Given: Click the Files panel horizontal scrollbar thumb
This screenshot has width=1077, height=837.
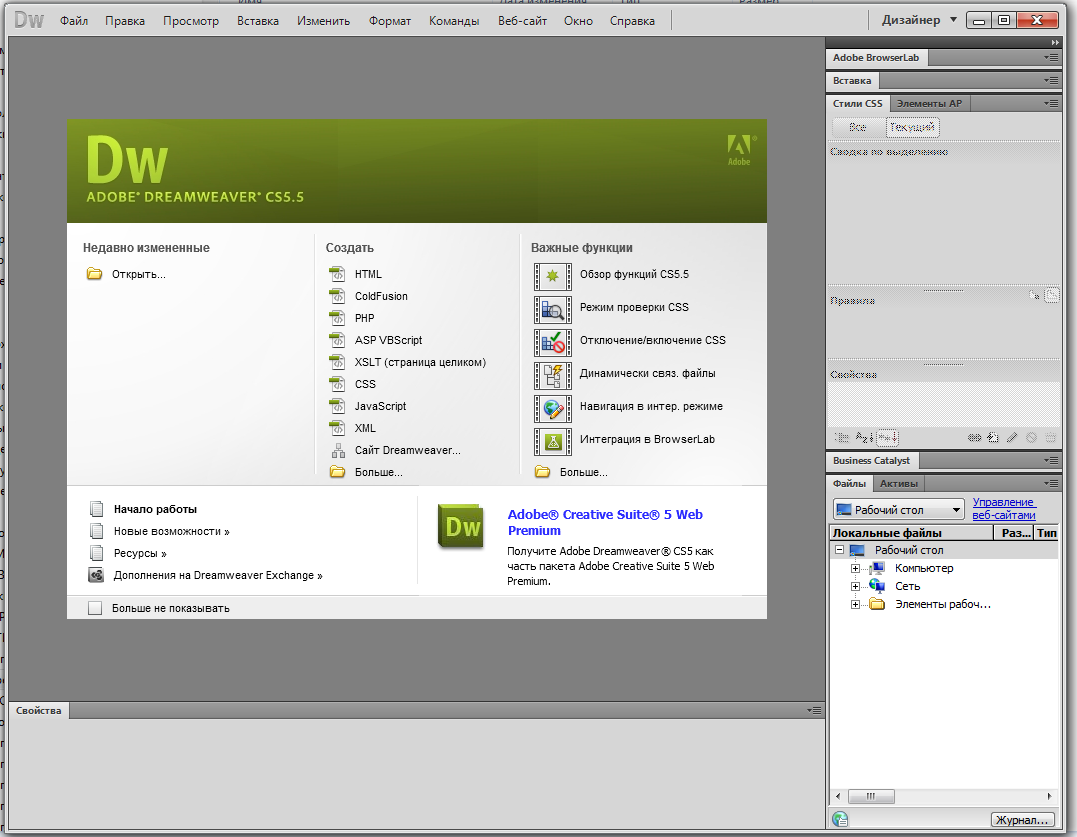Looking at the screenshot, I should click(871, 796).
